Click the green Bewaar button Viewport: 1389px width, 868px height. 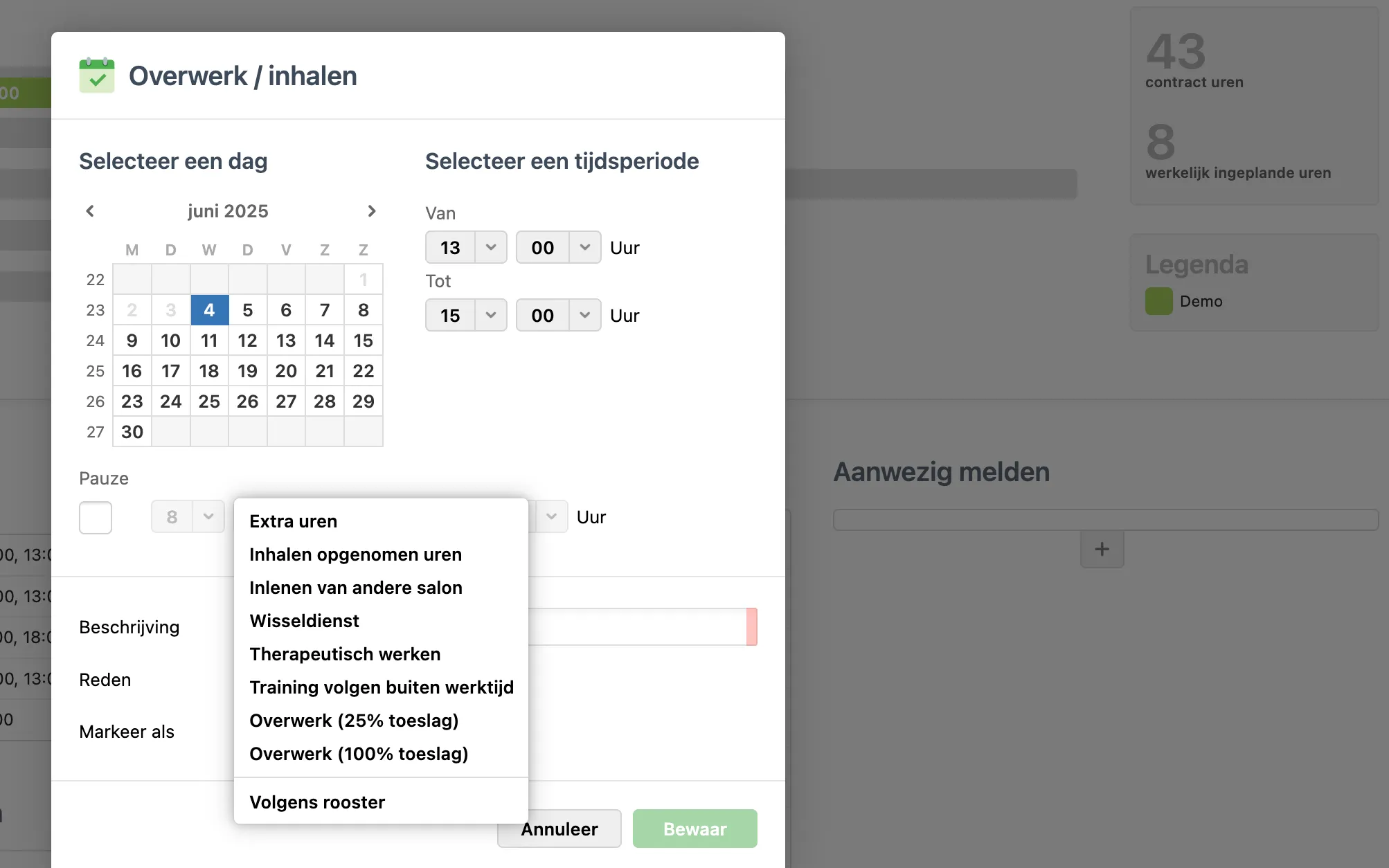pos(694,829)
